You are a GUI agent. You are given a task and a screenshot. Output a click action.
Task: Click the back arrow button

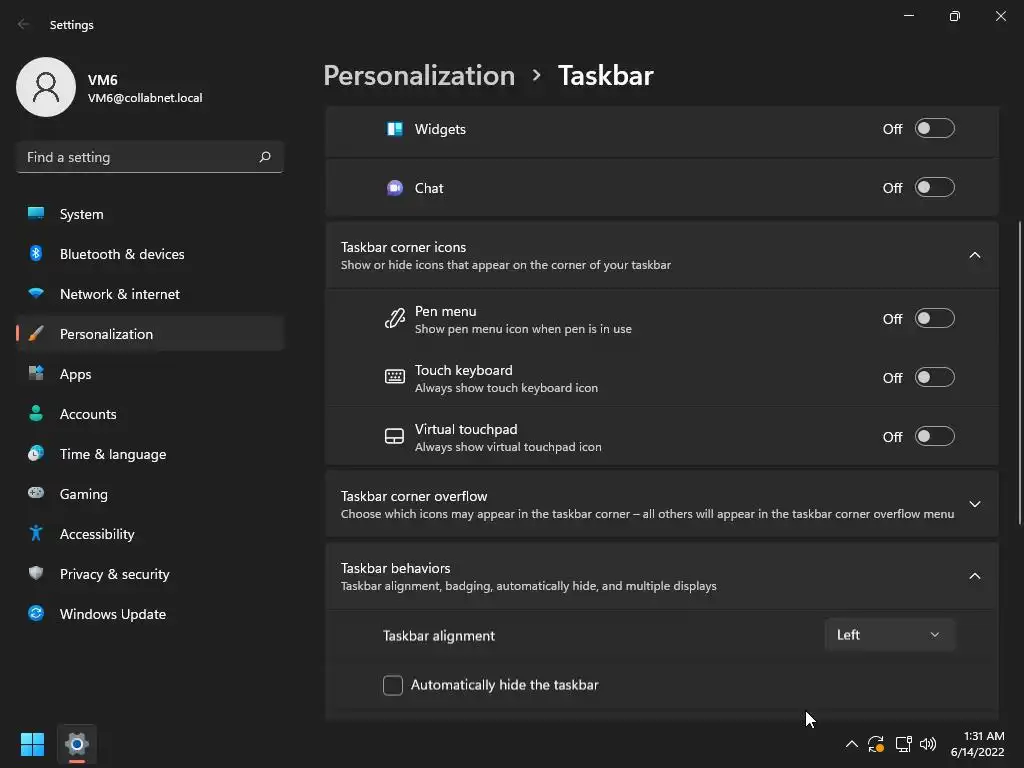pos(24,25)
